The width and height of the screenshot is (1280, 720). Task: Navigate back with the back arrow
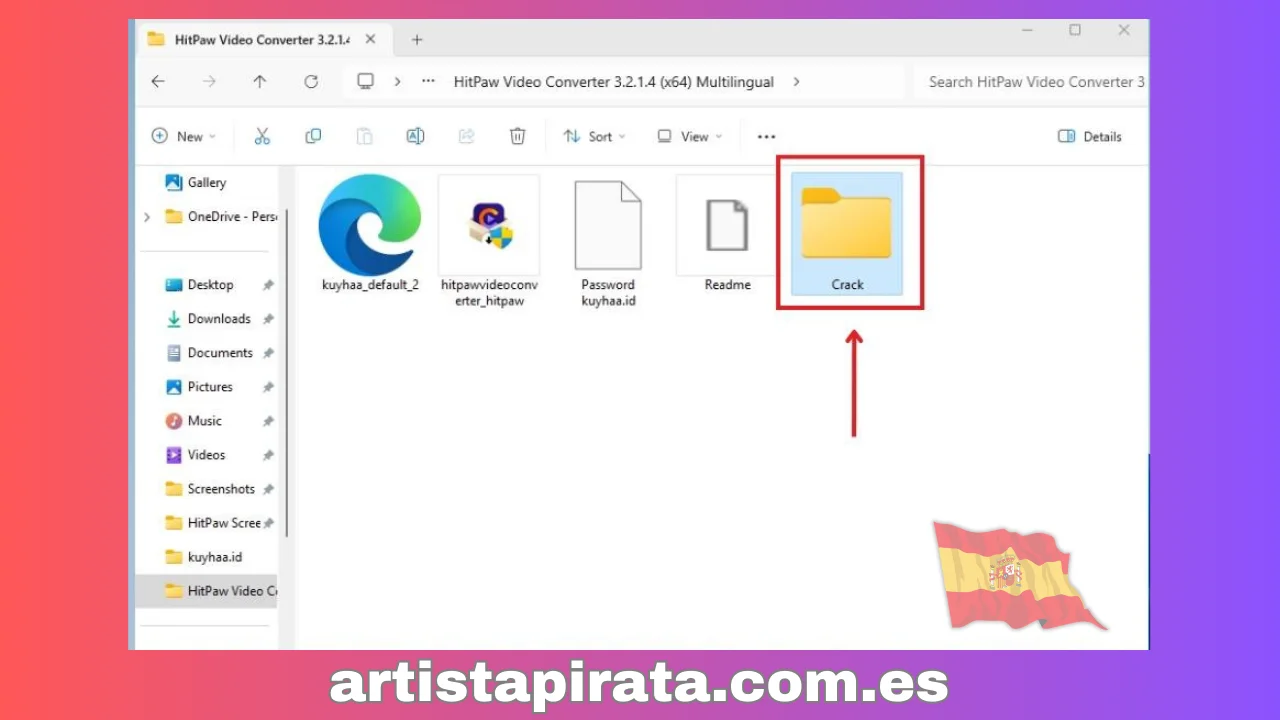coord(157,81)
